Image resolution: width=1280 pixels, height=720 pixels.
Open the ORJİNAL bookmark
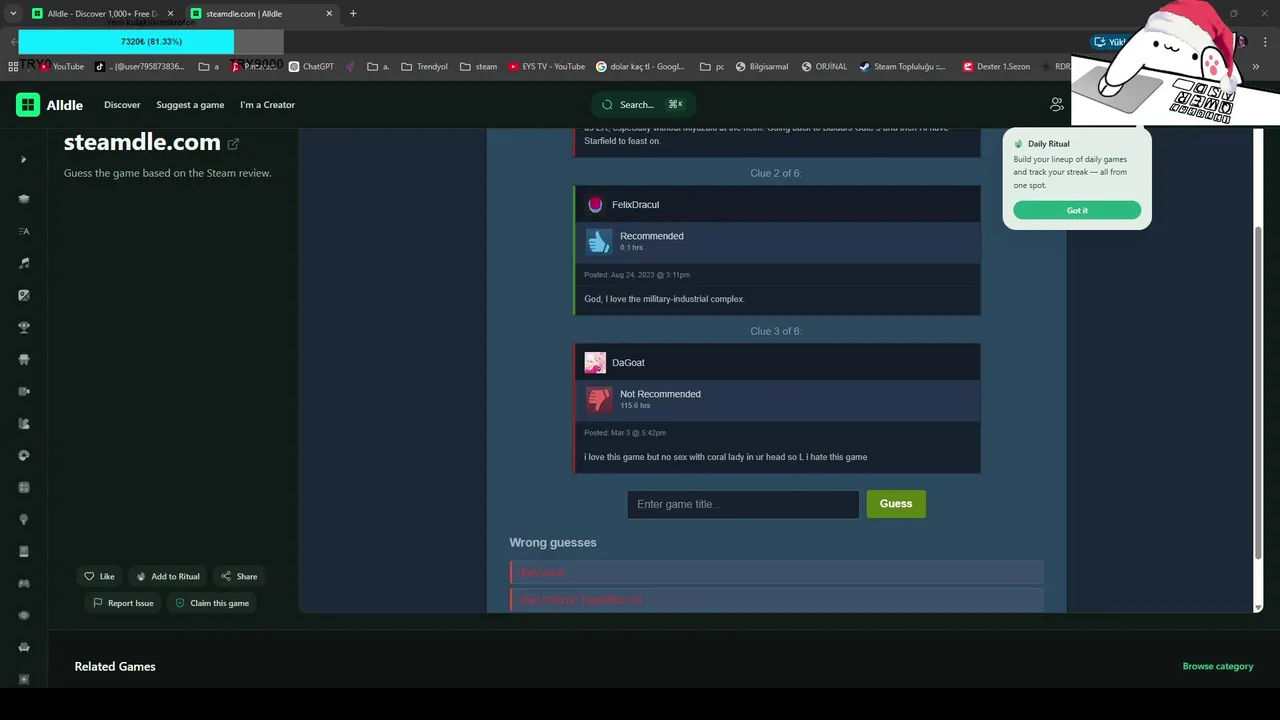pos(824,67)
